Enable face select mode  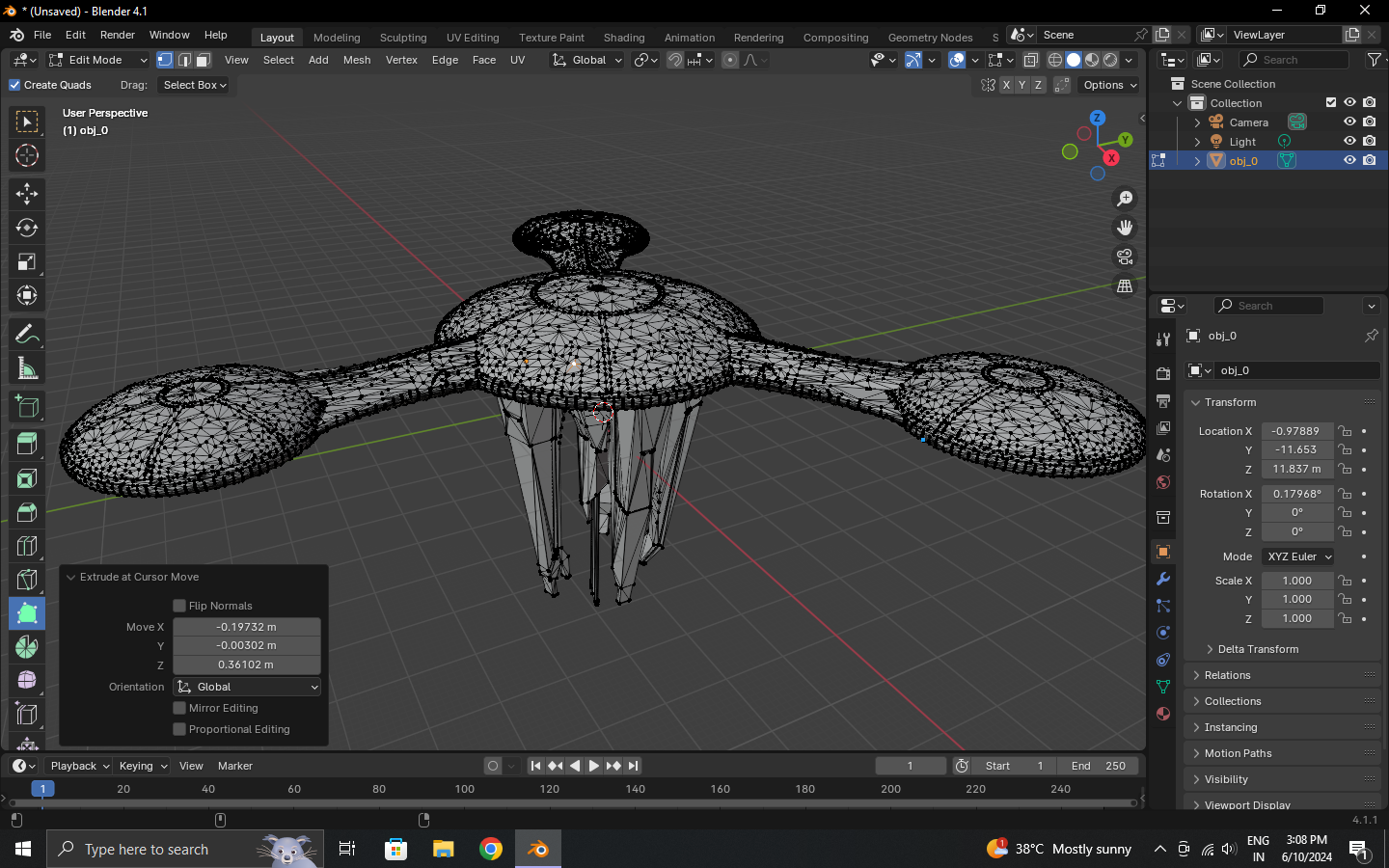tap(204, 60)
